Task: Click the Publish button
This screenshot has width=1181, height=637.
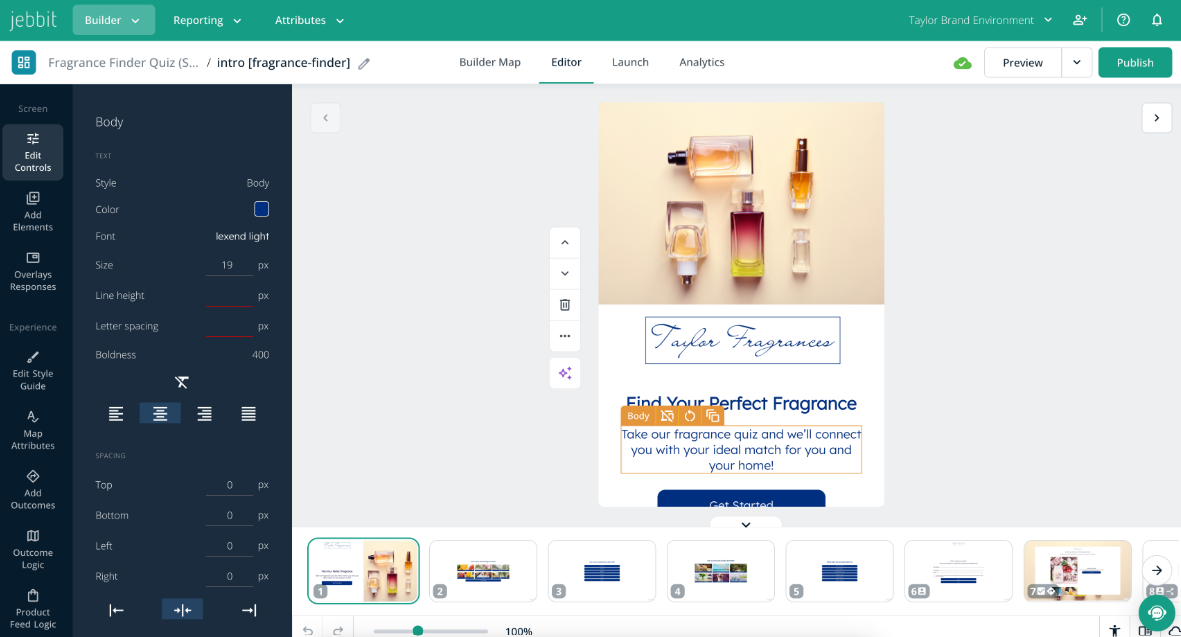Action: (x=1135, y=62)
